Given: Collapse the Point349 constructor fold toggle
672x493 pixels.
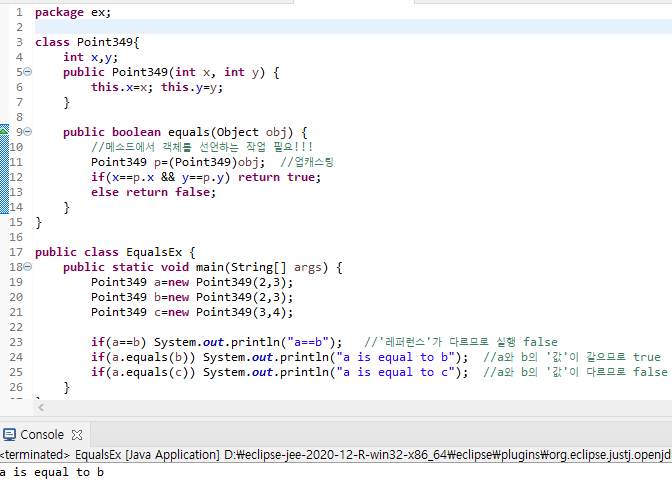Looking at the screenshot, I should (27, 72).
